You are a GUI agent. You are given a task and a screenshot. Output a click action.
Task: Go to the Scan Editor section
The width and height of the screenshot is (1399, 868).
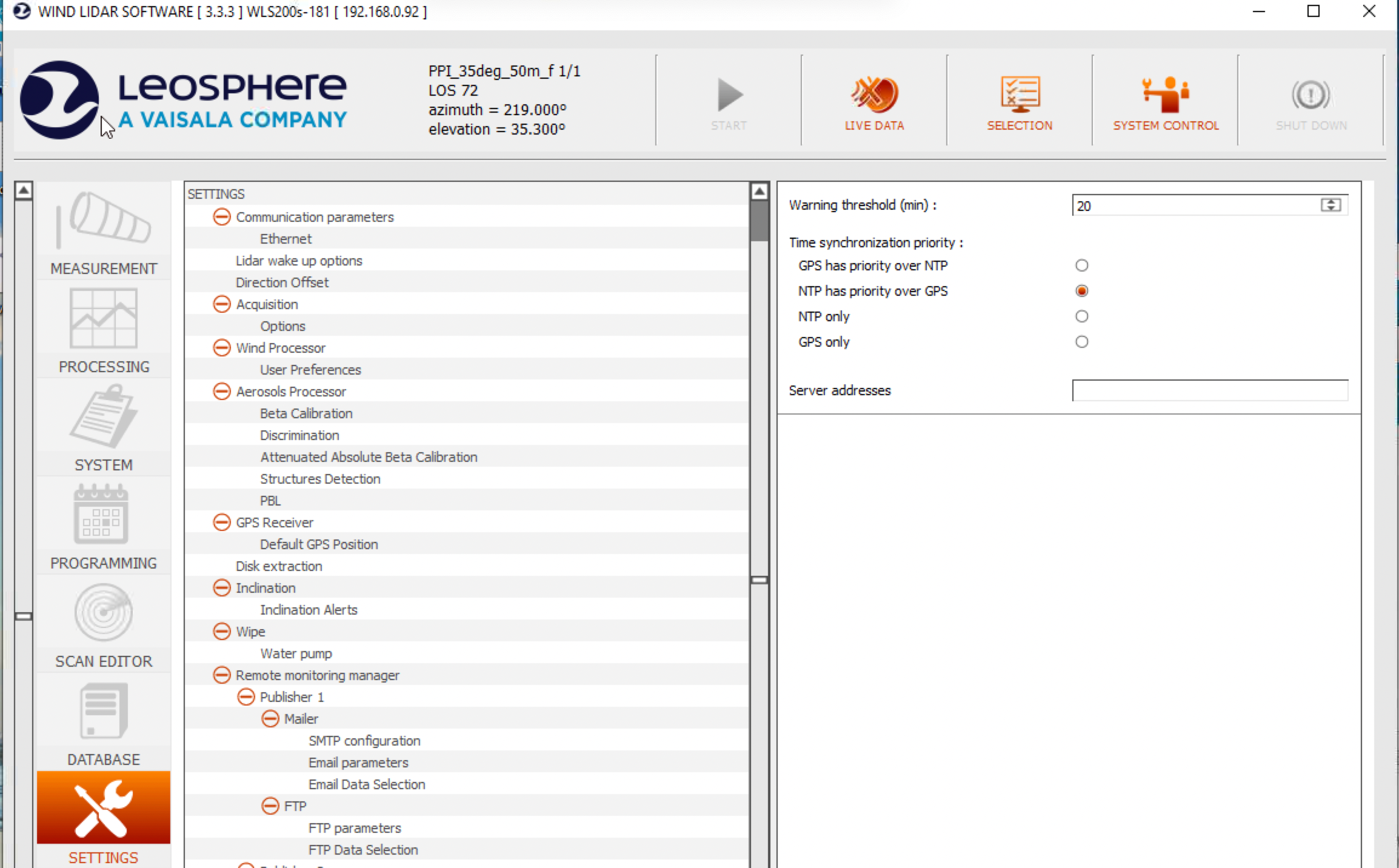point(104,626)
